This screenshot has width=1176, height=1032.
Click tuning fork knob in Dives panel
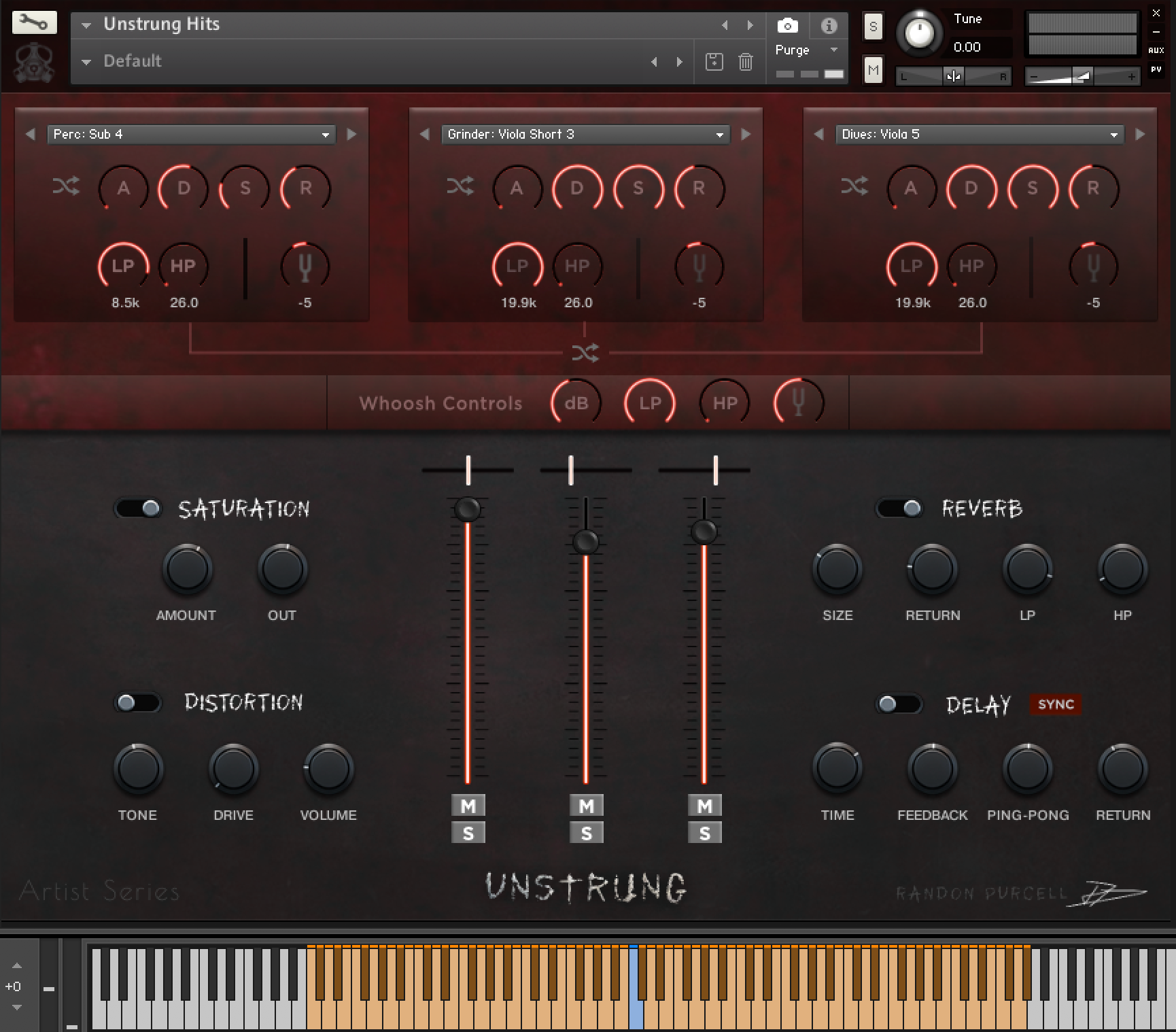(x=1093, y=266)
